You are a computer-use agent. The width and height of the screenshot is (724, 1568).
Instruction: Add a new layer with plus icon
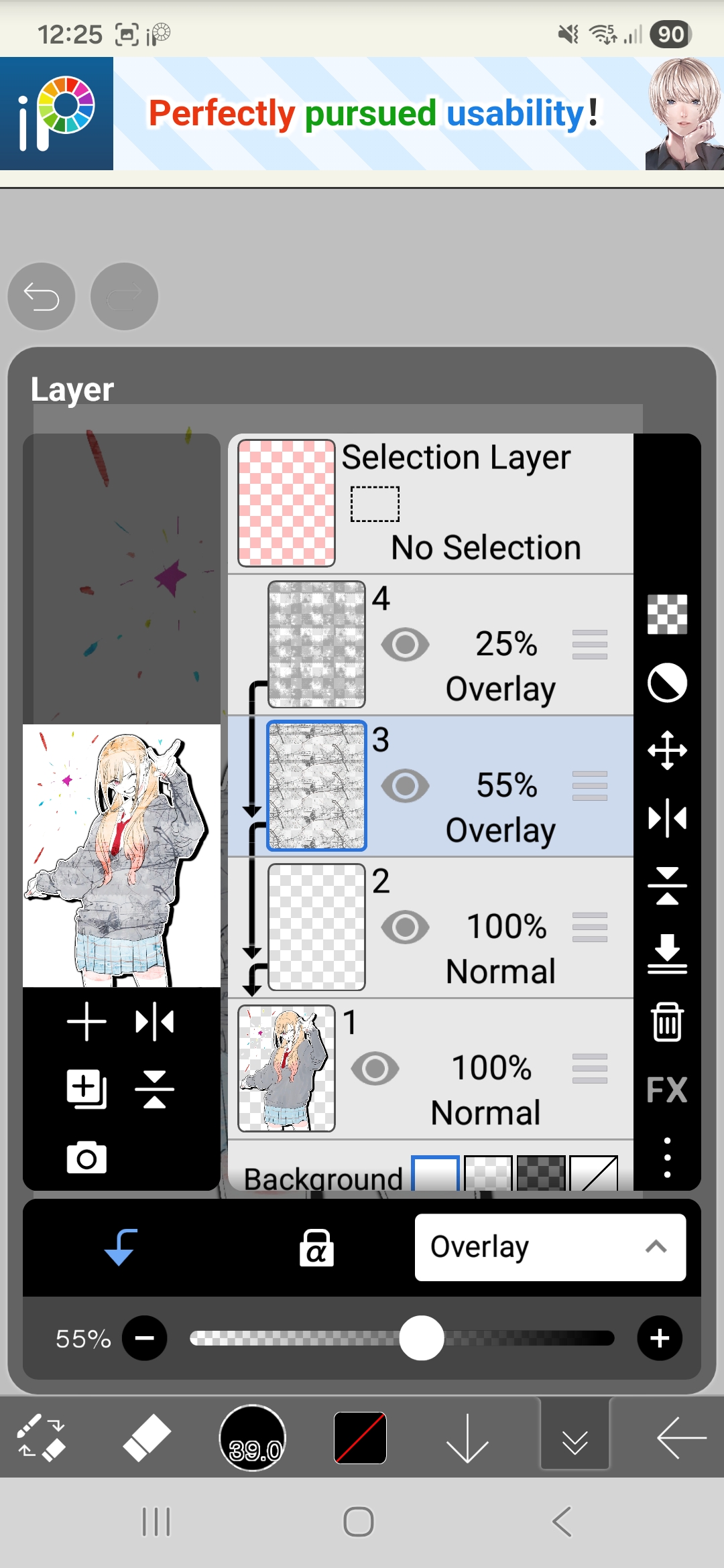86,1022
